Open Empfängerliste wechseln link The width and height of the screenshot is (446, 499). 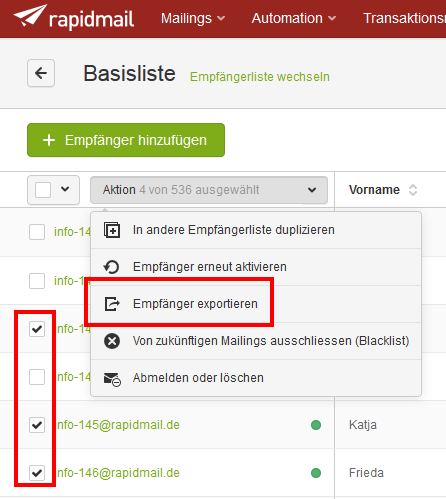click(260, 77)
